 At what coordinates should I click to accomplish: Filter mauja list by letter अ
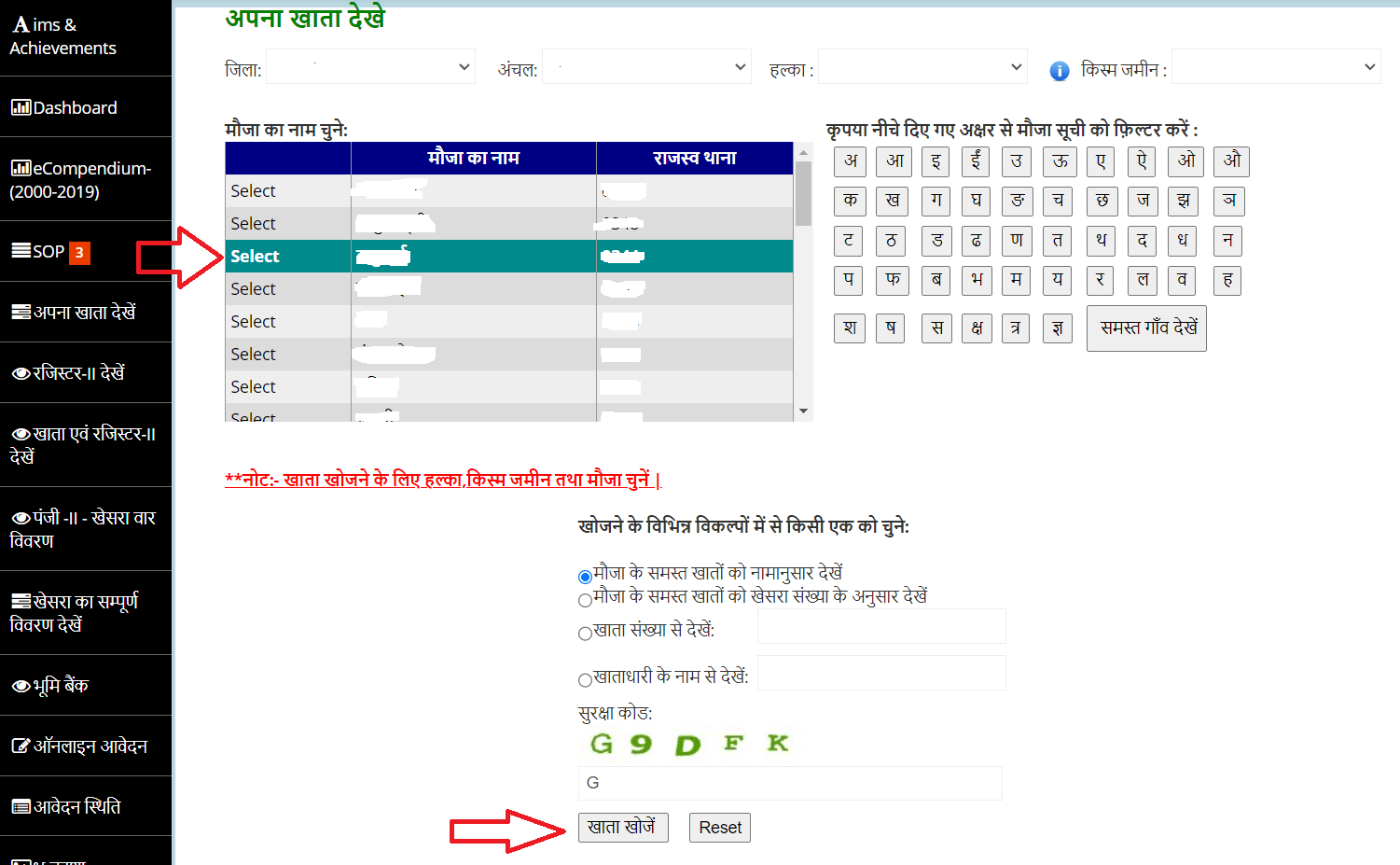pos(850,161)
